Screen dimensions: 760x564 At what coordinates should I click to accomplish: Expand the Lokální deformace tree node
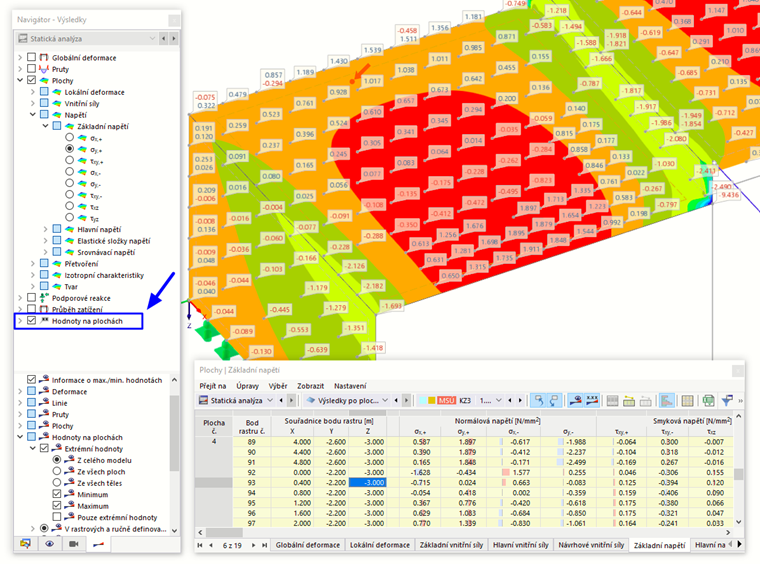point(32,92)
